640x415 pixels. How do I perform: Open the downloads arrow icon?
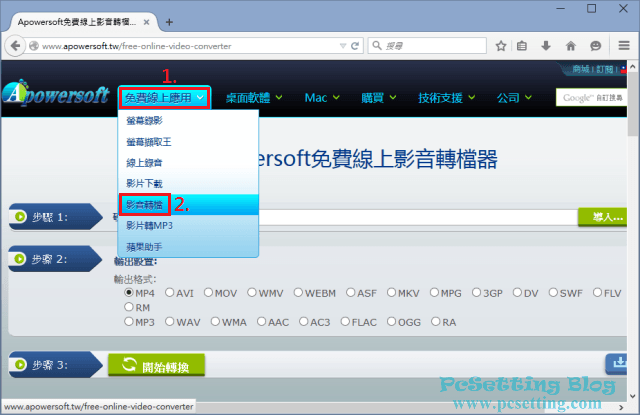[x=546, y=46]
